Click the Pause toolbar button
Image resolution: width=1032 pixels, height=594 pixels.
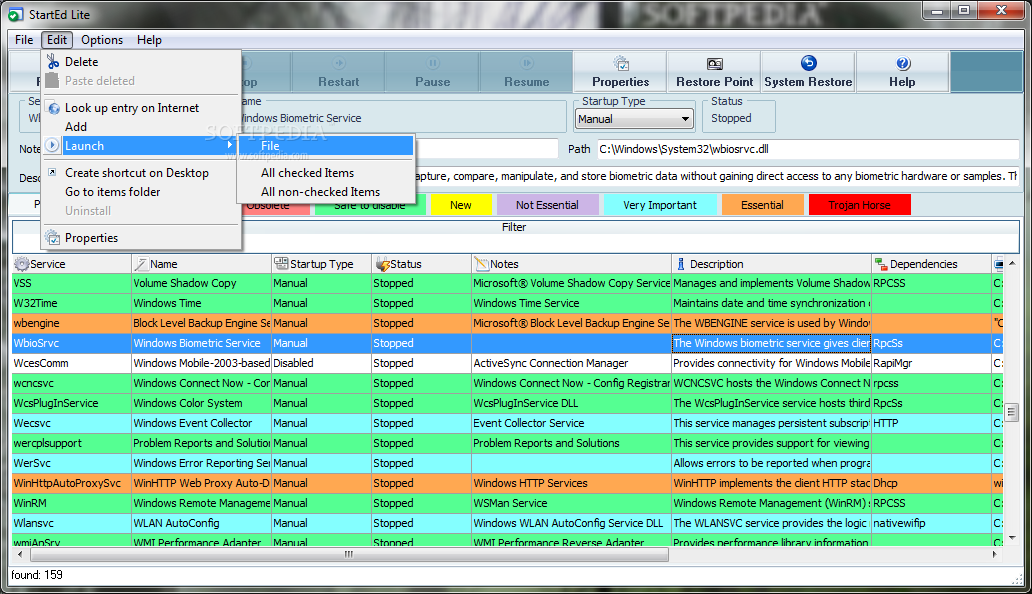click(x=432, y=72)
